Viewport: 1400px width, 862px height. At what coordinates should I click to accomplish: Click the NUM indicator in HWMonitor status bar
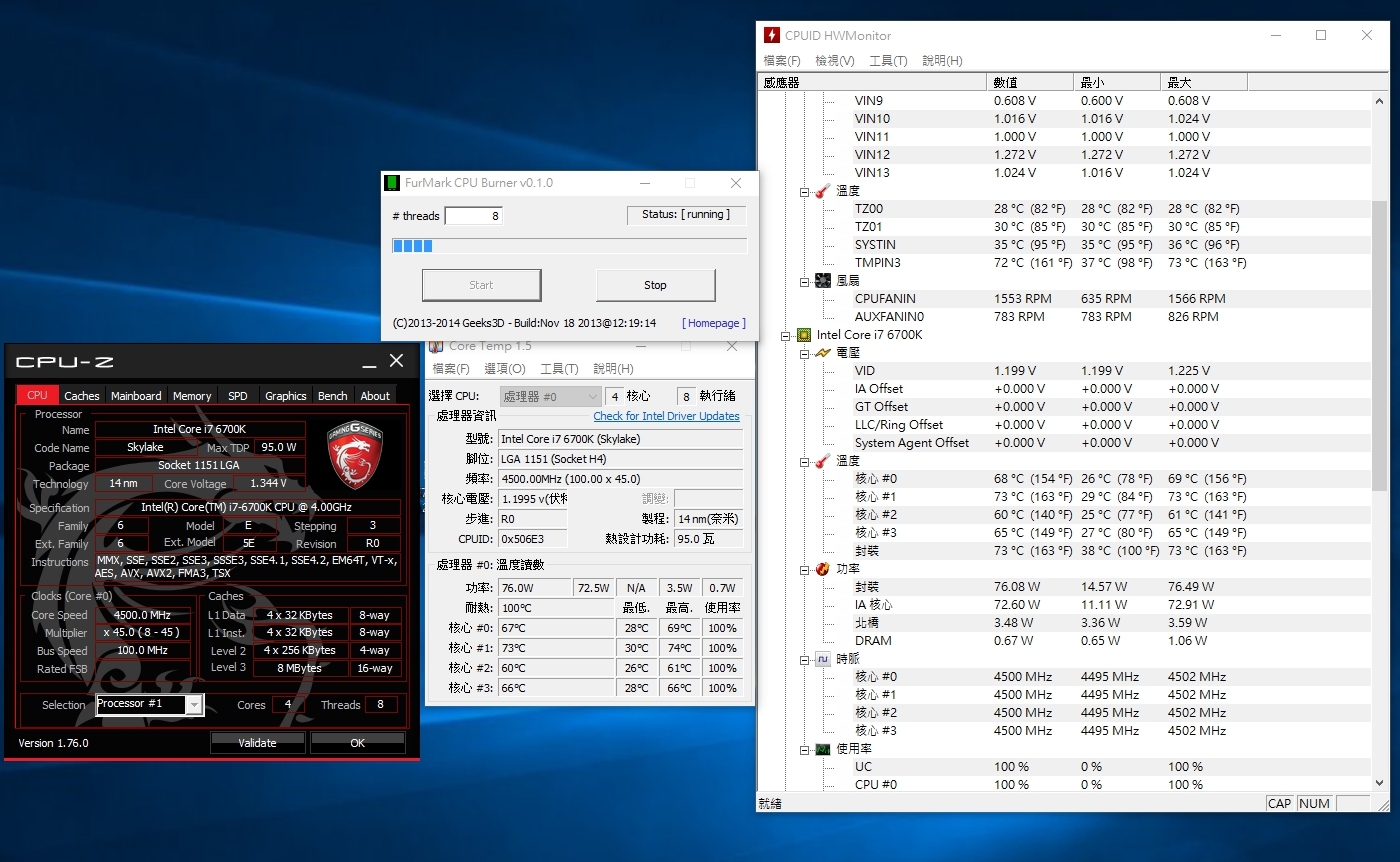pyautogui.click(x=1314, y=803)
